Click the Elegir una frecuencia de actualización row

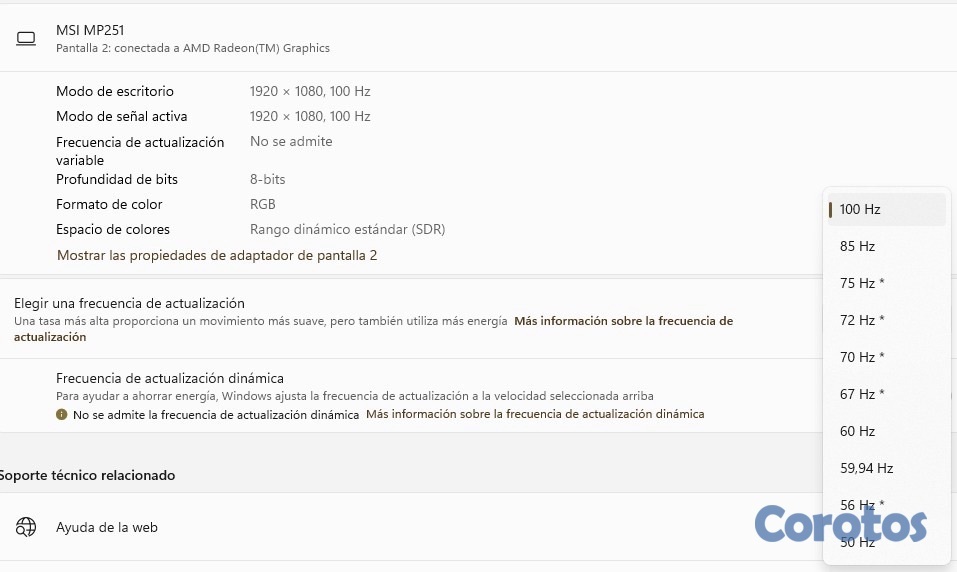[129, 303]
